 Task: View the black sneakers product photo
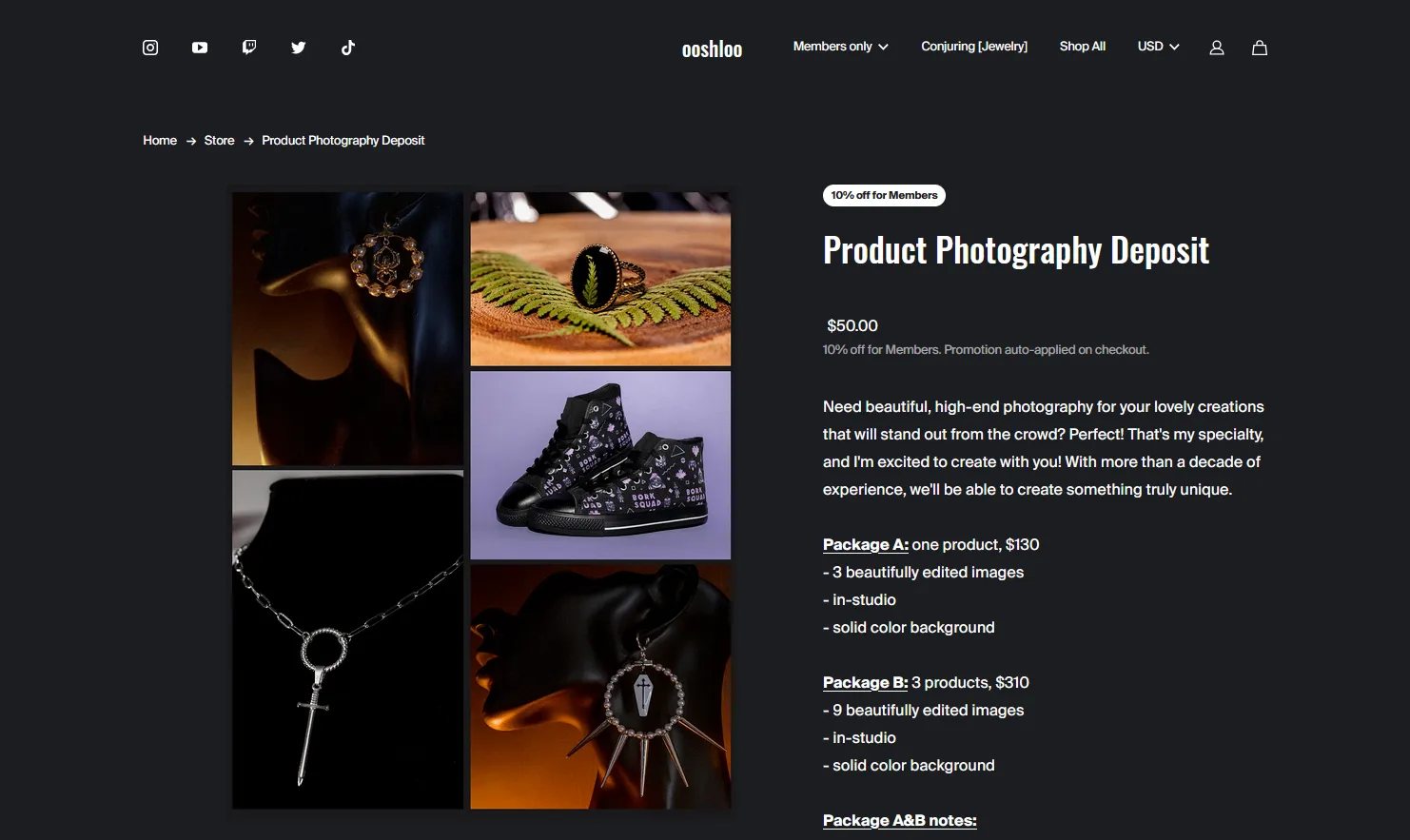click(x=600, y=465)
